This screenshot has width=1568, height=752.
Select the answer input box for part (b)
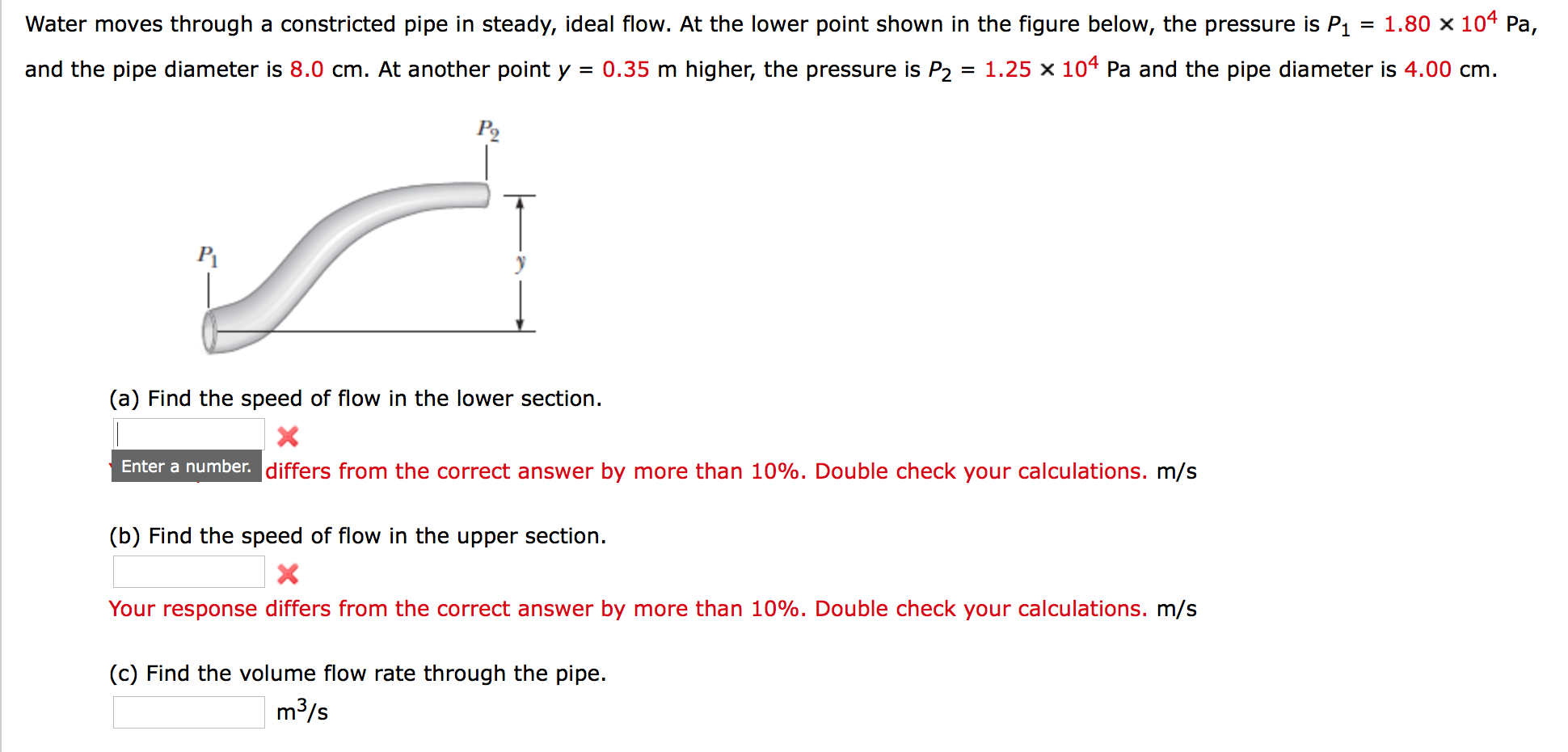pos(188,572)
